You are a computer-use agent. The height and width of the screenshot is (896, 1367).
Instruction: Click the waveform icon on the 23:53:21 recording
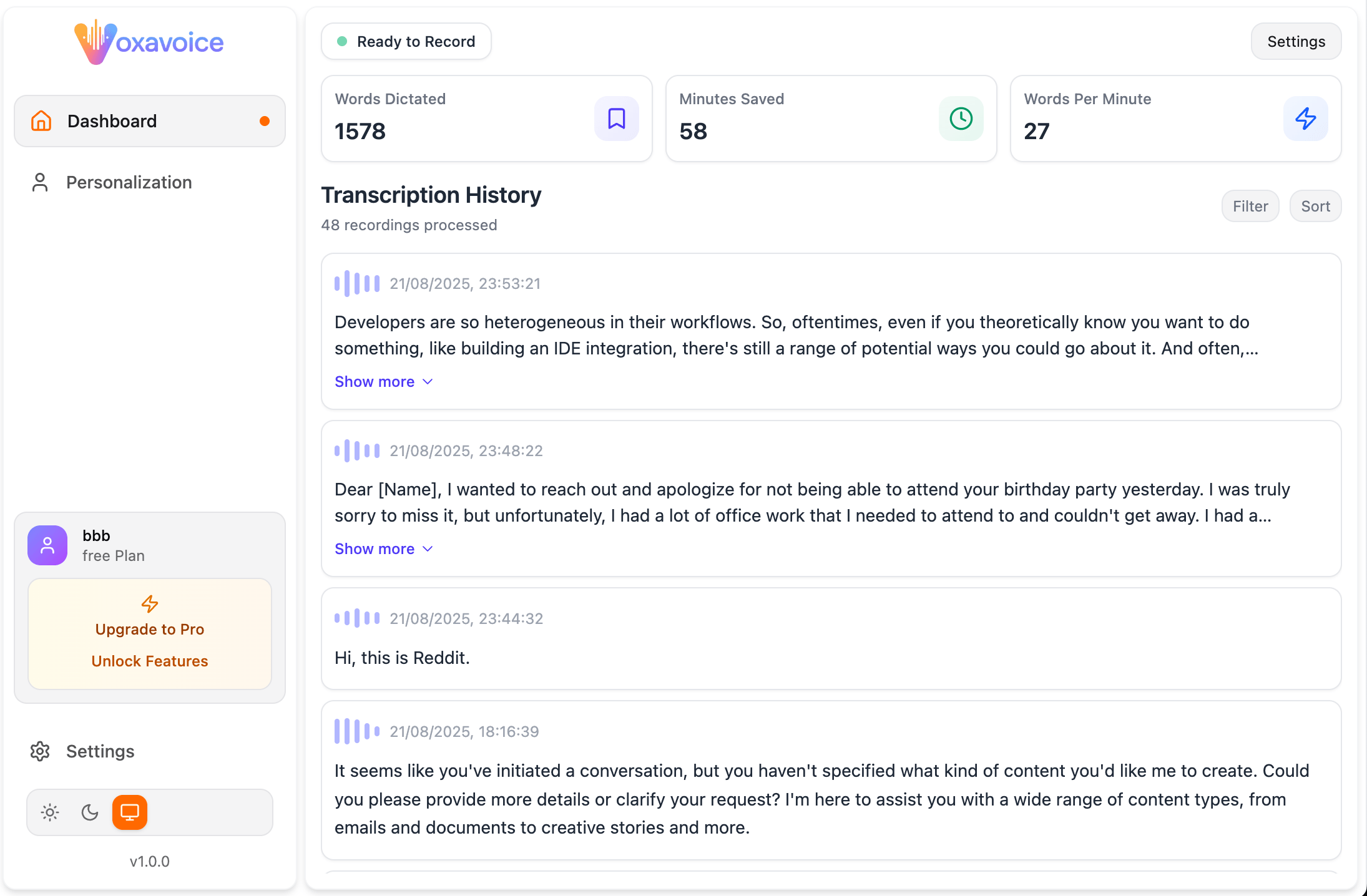[x=357, y=284]
